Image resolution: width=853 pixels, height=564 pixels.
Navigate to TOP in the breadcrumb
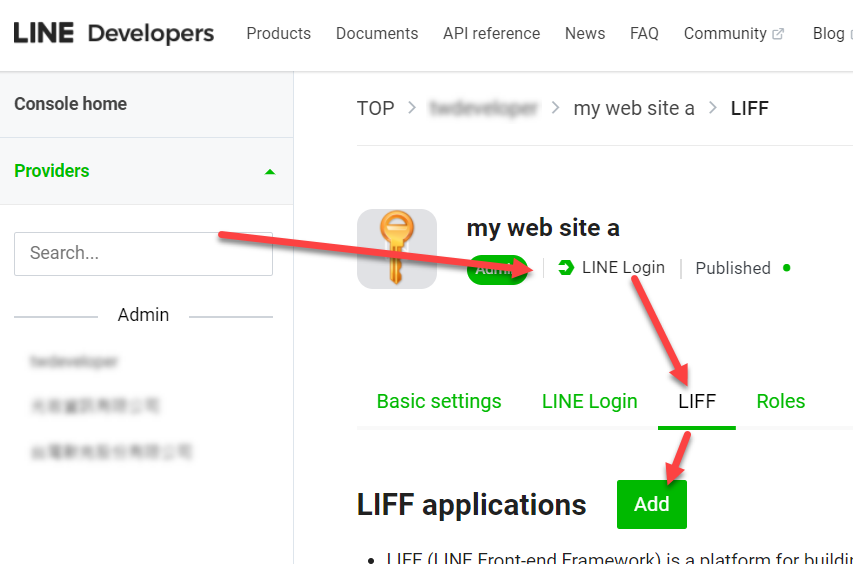[x=375, y=108]
